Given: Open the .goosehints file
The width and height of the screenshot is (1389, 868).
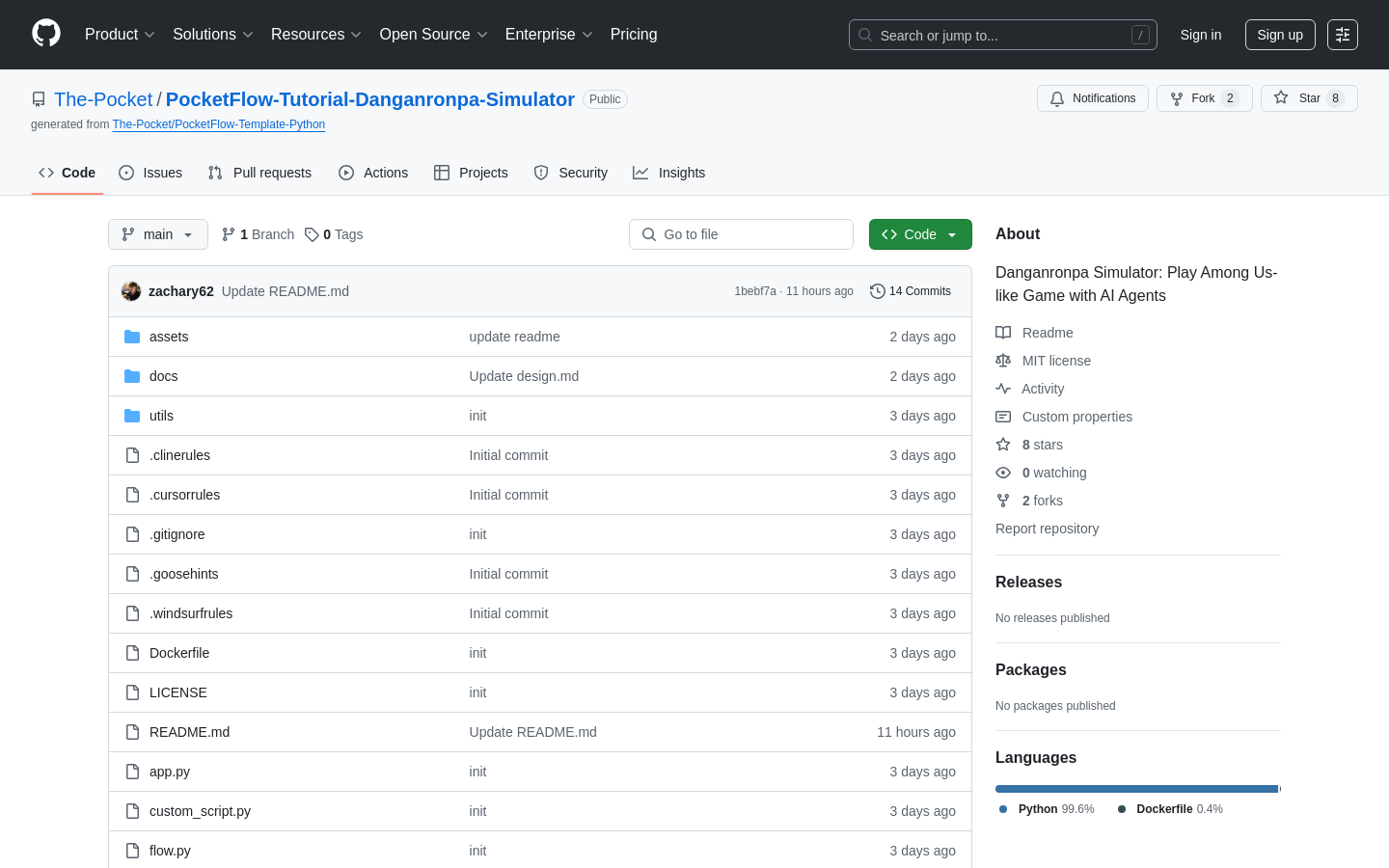Looking at the screenshot, I should (x=183, y=574).
